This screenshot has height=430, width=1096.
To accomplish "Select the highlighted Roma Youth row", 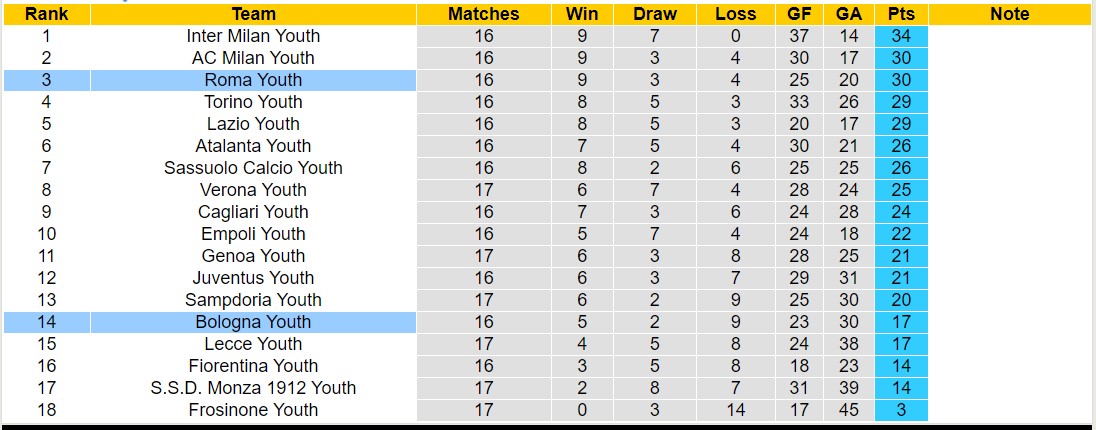I will point(253,80).
